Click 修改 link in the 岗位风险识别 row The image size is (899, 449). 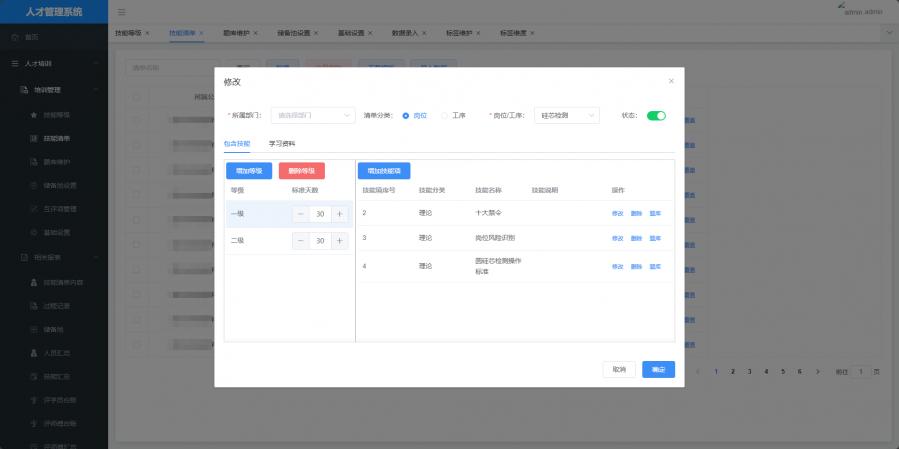[617, 239]
